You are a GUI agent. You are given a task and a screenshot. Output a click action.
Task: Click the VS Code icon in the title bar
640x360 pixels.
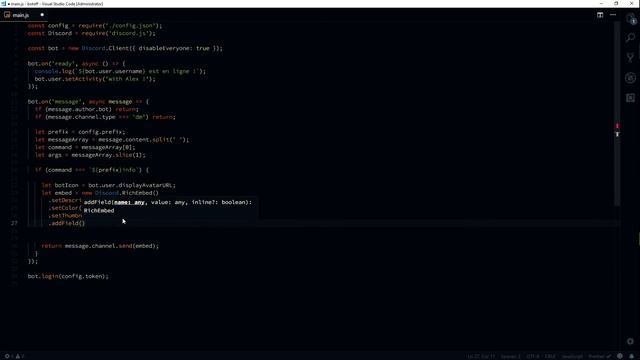[3, 4]
